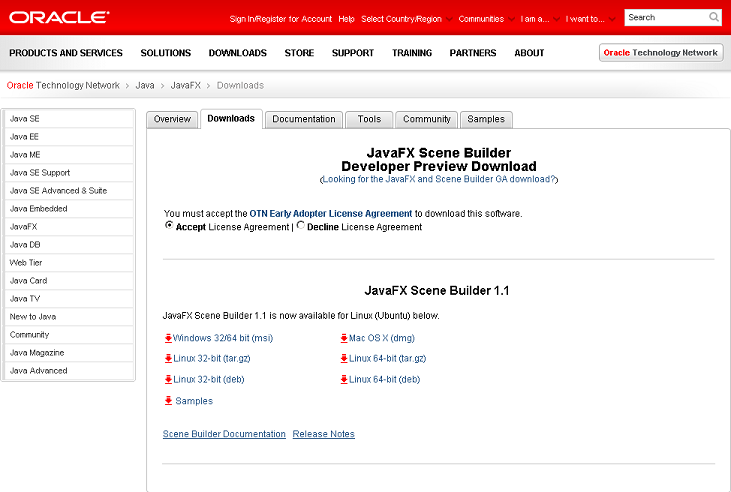Click download arrow icon beside Windows 32/64 bit
This screenshot has height=492, width=731.
[x=168, y=338]
